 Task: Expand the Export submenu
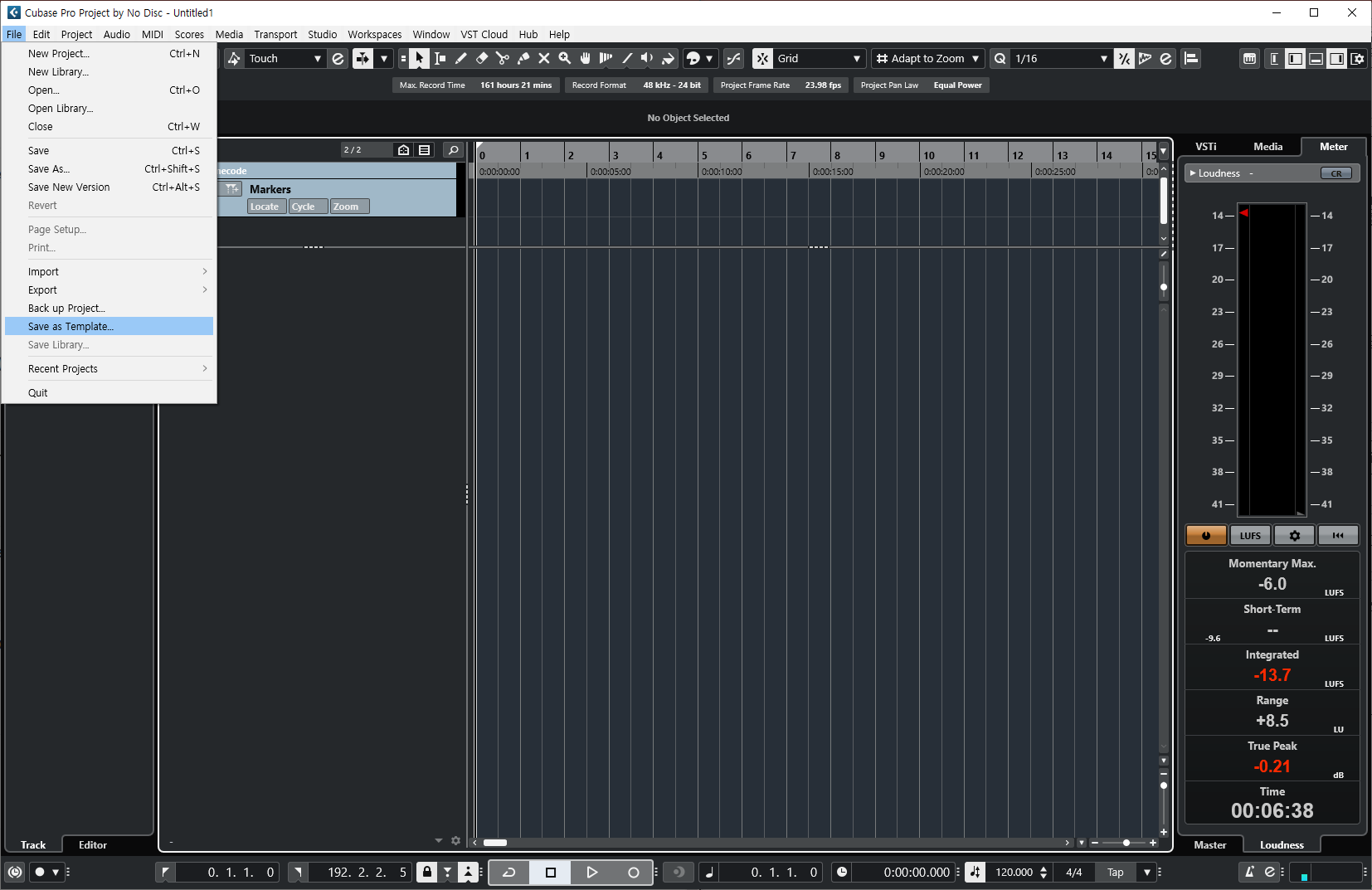[109, 289]
